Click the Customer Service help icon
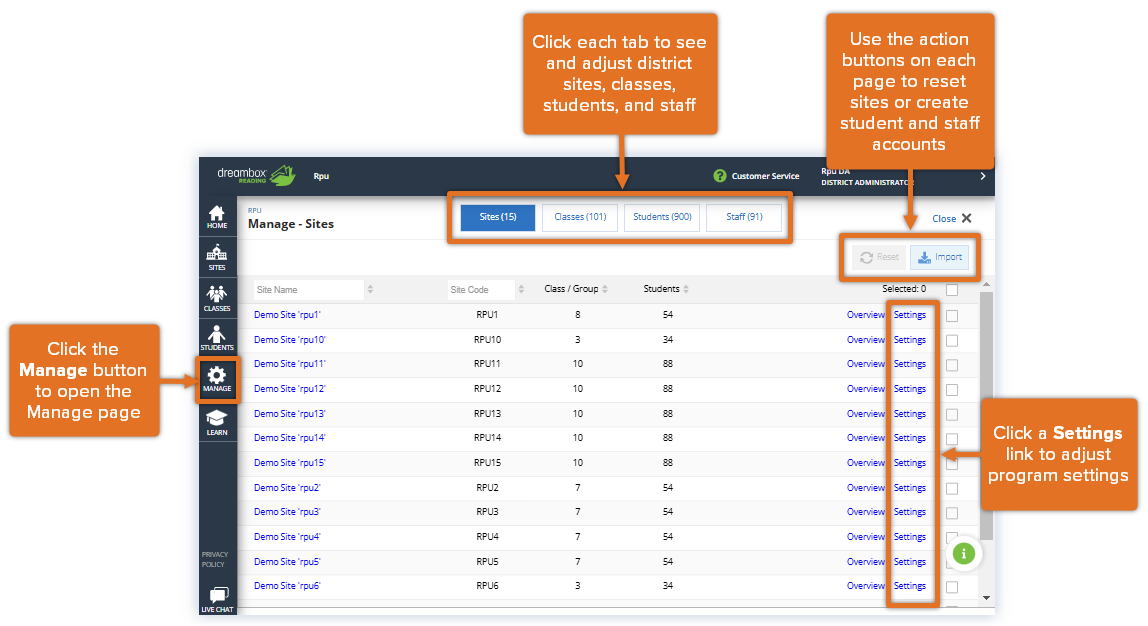This screenshot has height=626, width=1148. click(x=720, y=176)
